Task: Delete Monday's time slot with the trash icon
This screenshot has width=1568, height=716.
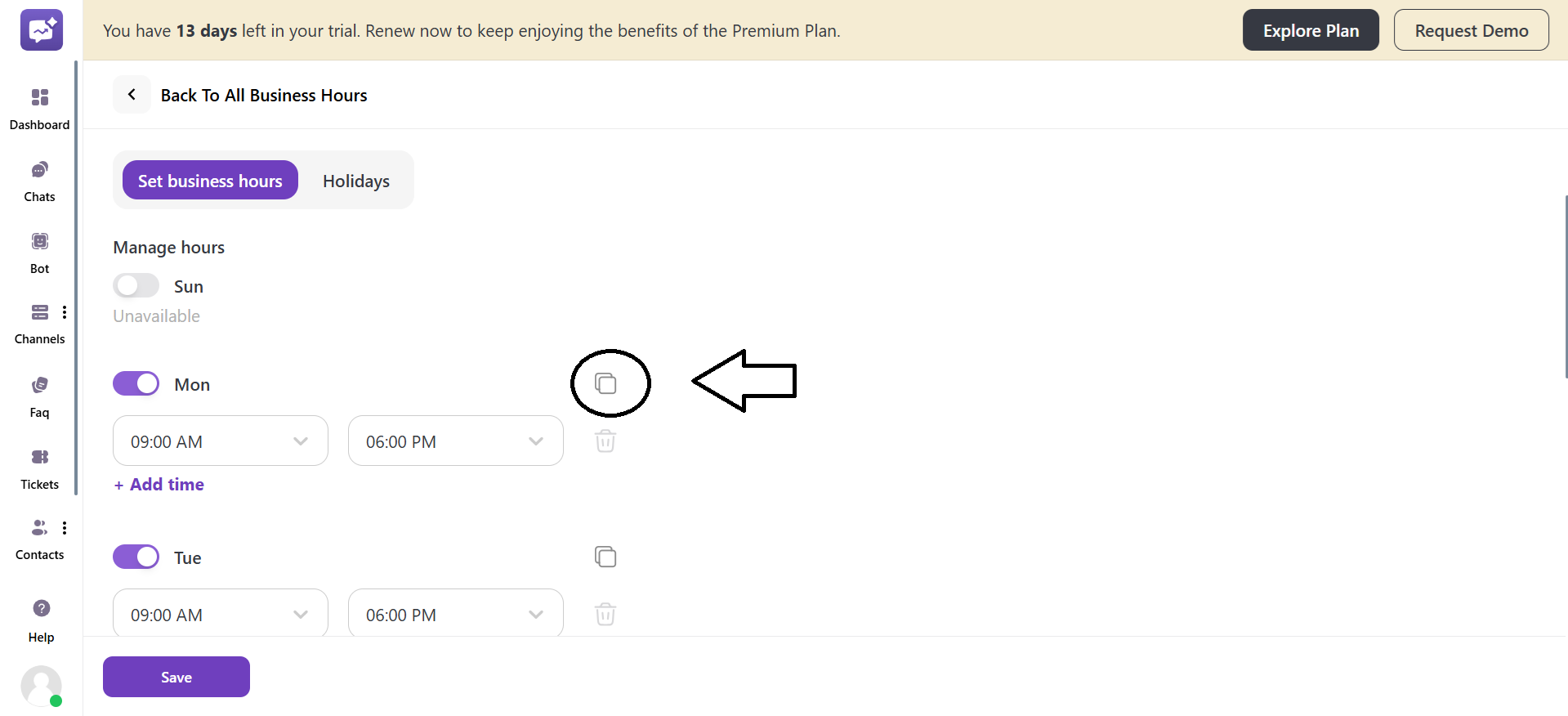Action: pyautogui.click(x=605, y=441)
